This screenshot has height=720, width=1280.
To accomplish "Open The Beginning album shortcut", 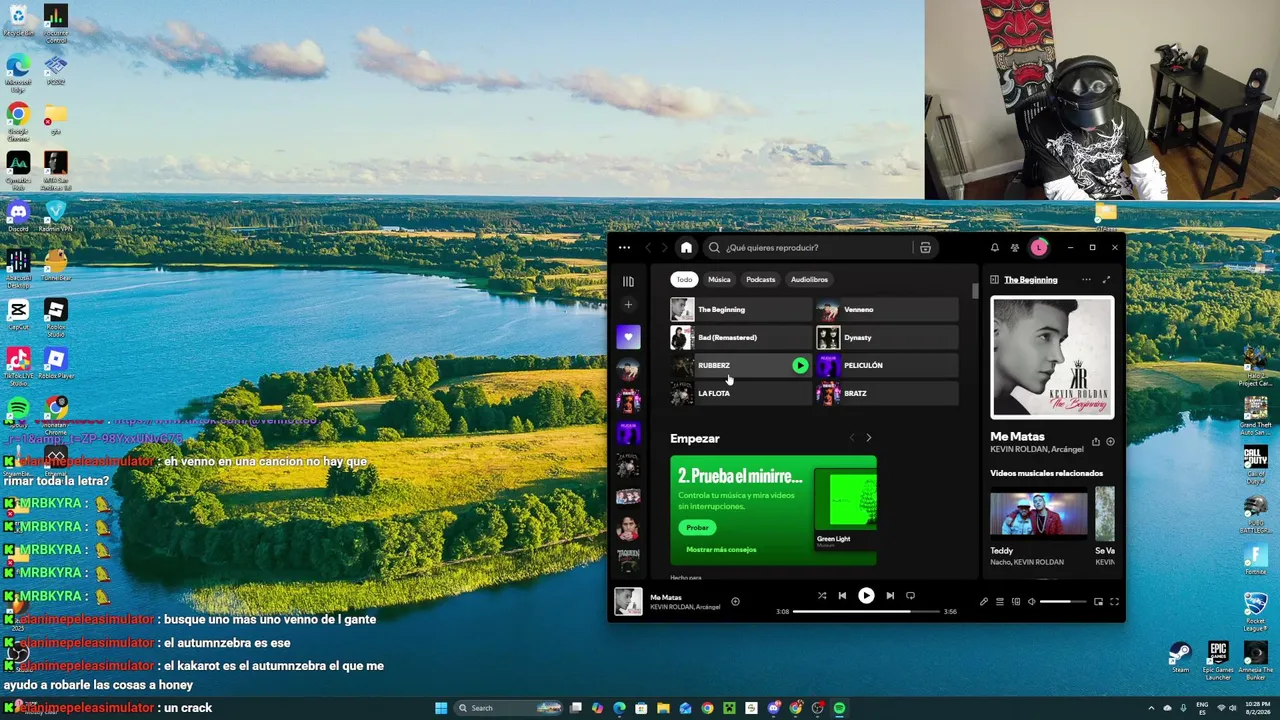I will 741,310.
